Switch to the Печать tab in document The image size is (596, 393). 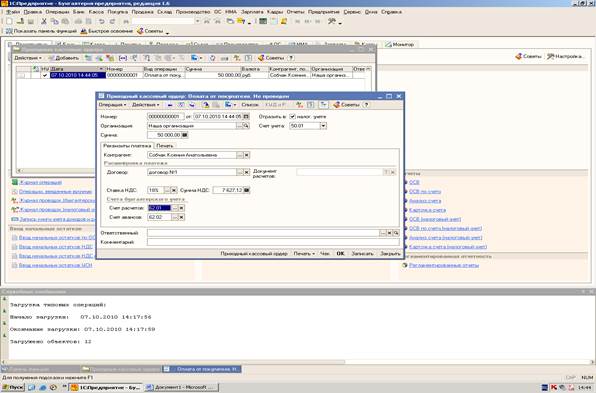coord(165,146)
